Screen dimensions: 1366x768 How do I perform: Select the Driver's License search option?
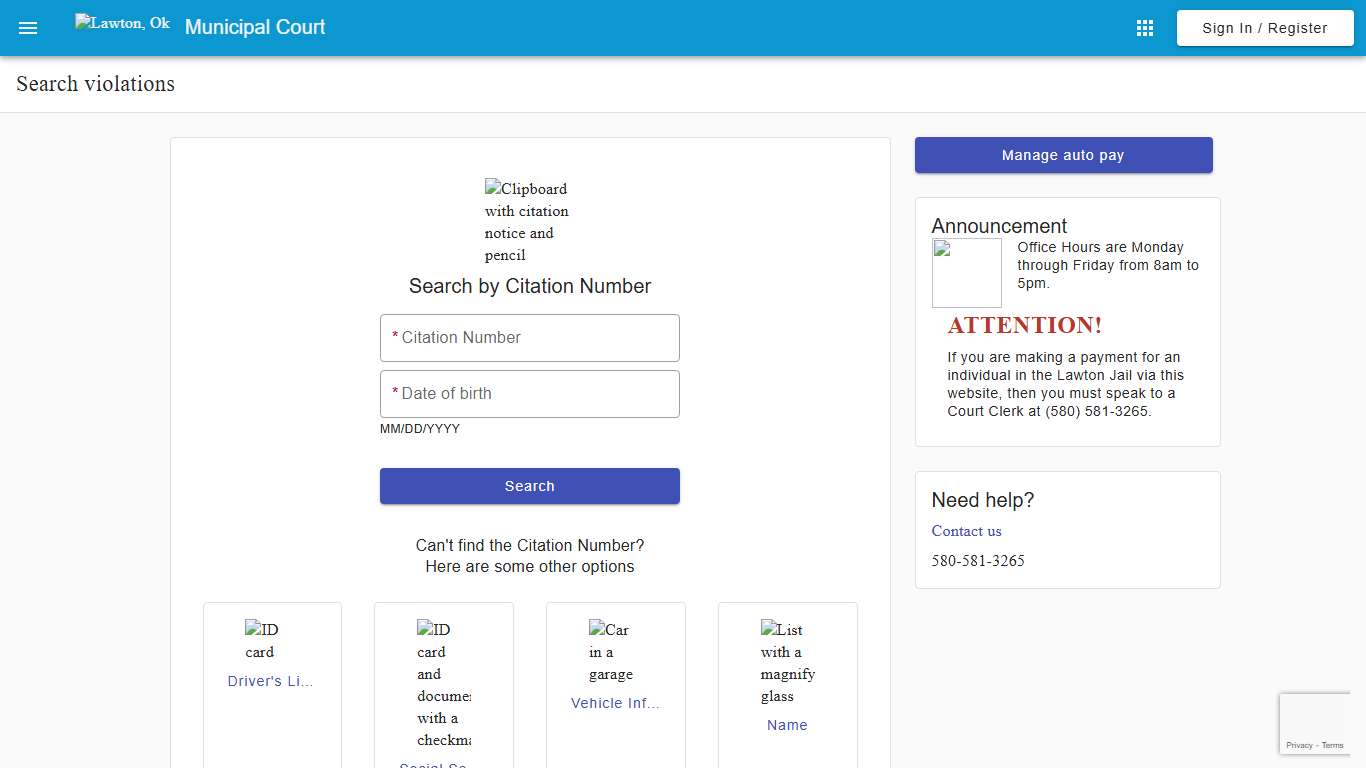(x=271, y=680)
